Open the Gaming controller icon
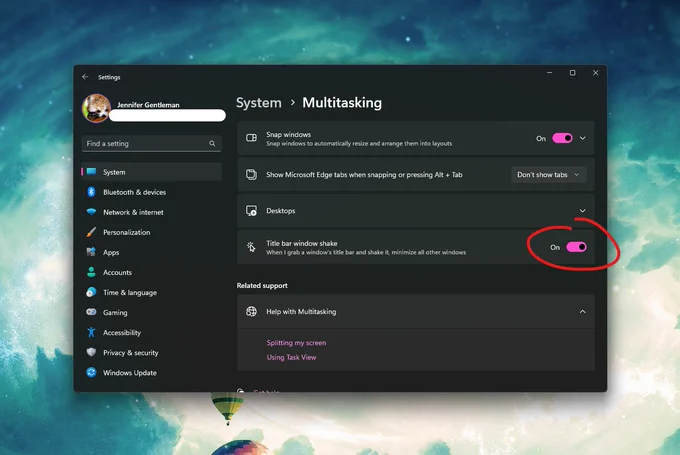 [x=91, y=312]
